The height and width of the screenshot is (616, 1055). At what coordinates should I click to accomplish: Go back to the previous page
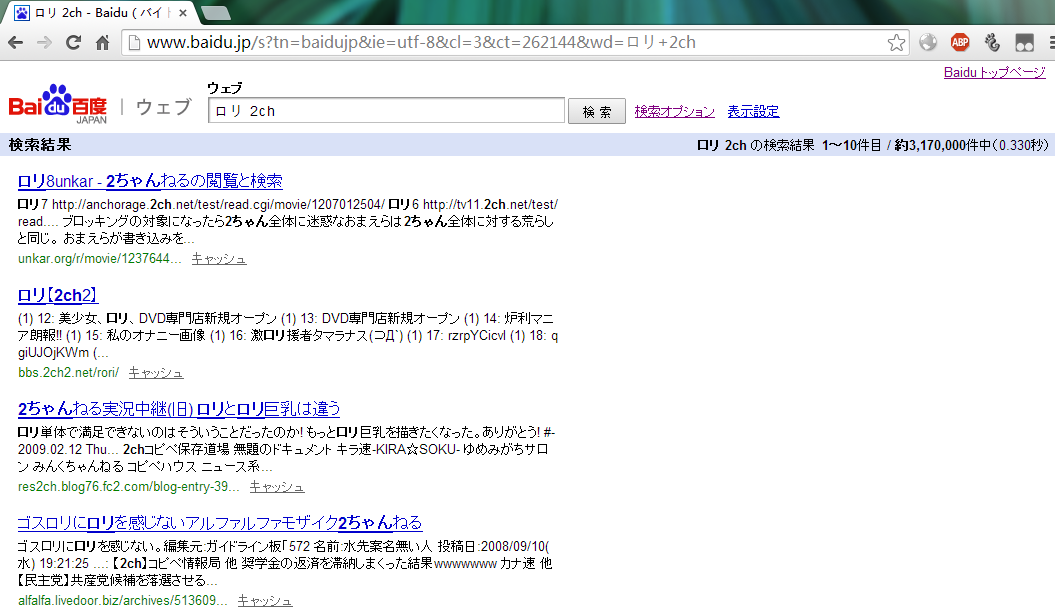[x=15, y=43]
